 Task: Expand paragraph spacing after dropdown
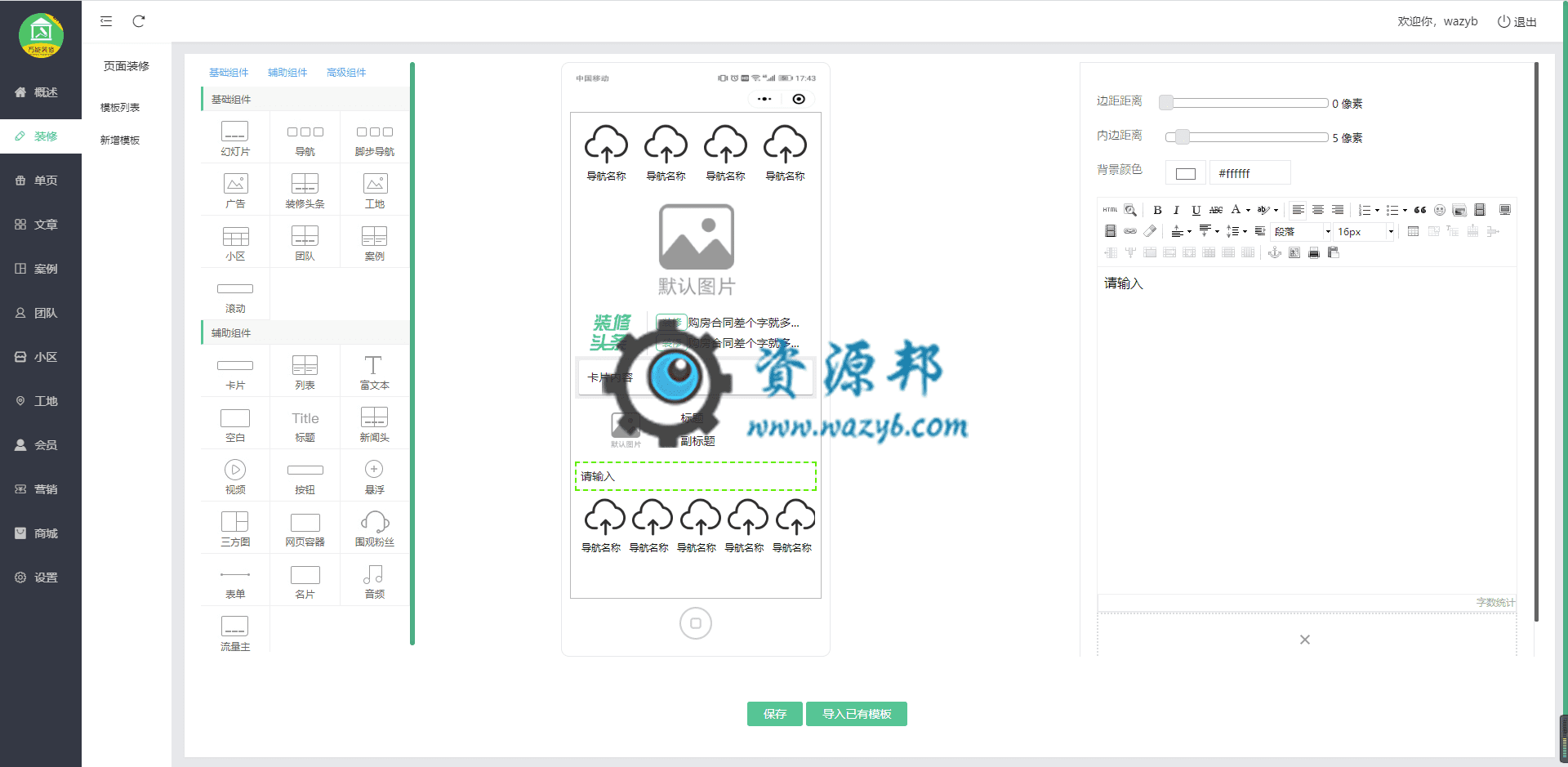click(1217, 231)
